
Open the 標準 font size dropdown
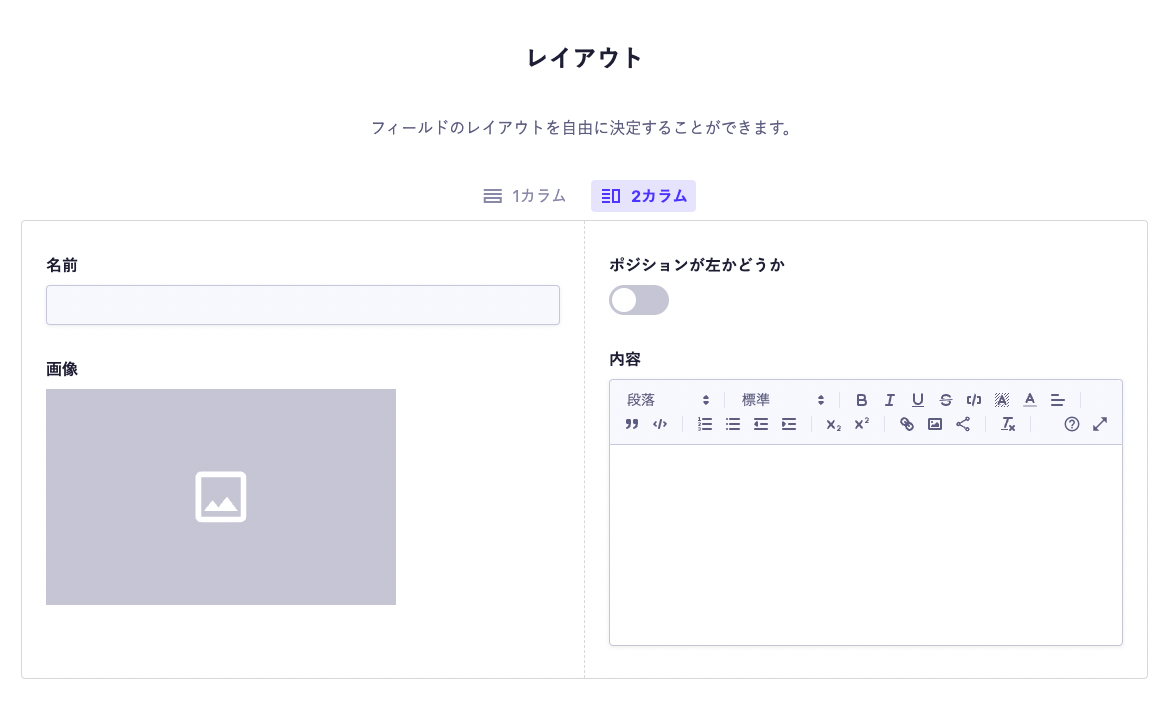point(783,400)
